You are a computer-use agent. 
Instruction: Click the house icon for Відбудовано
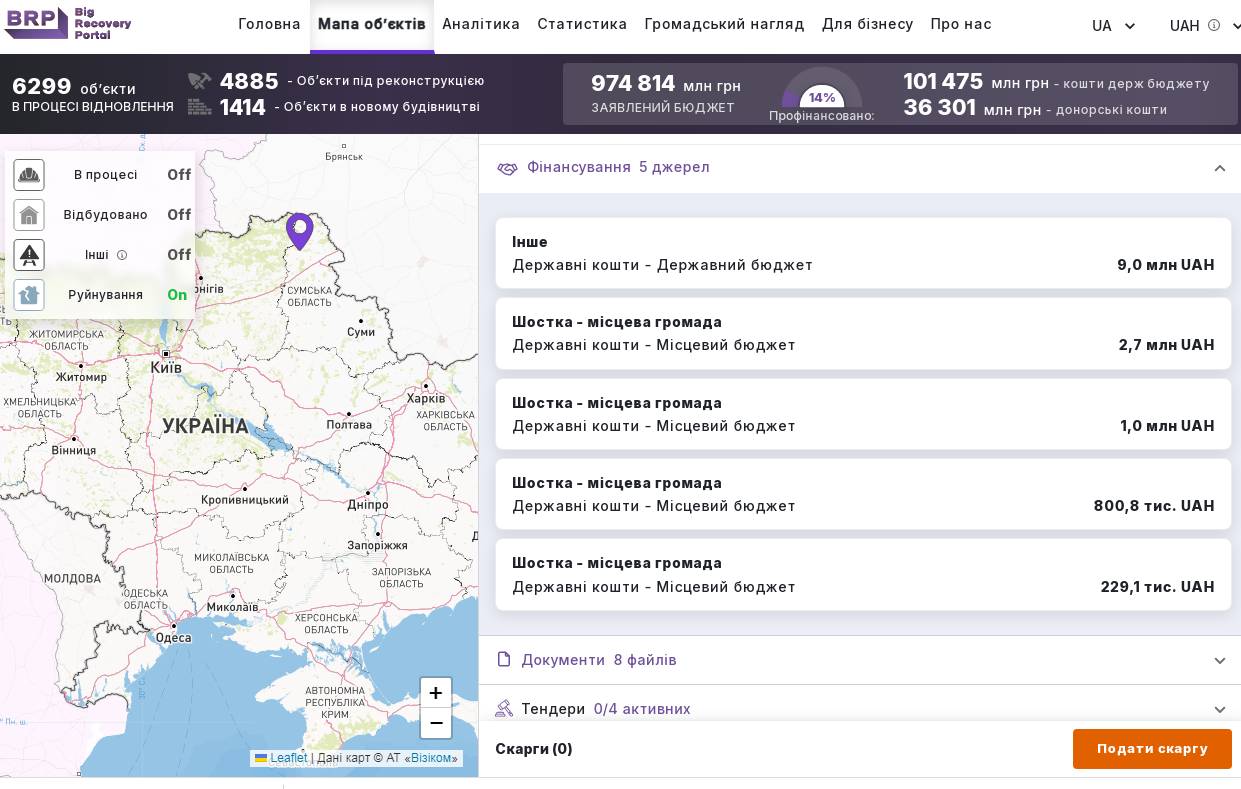(x=29, y=215)
